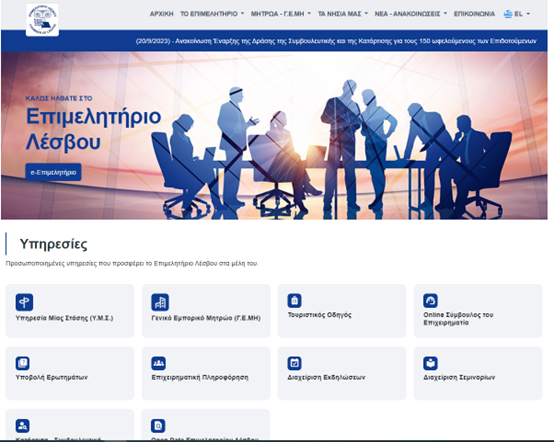Open Γενικό Εμπορικό Μητρώο (Γ.Ε.ΜΗ) link
The image size is (554, 442).
[x=206, y=318]
